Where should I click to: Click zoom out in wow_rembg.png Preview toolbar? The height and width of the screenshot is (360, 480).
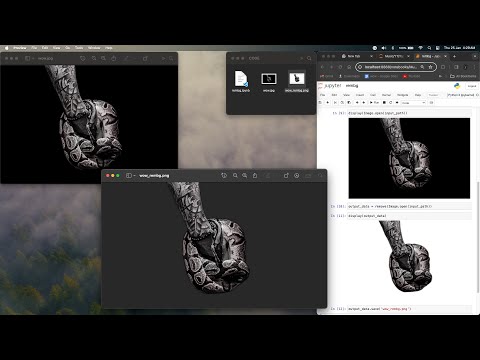(x=235, y=175)
